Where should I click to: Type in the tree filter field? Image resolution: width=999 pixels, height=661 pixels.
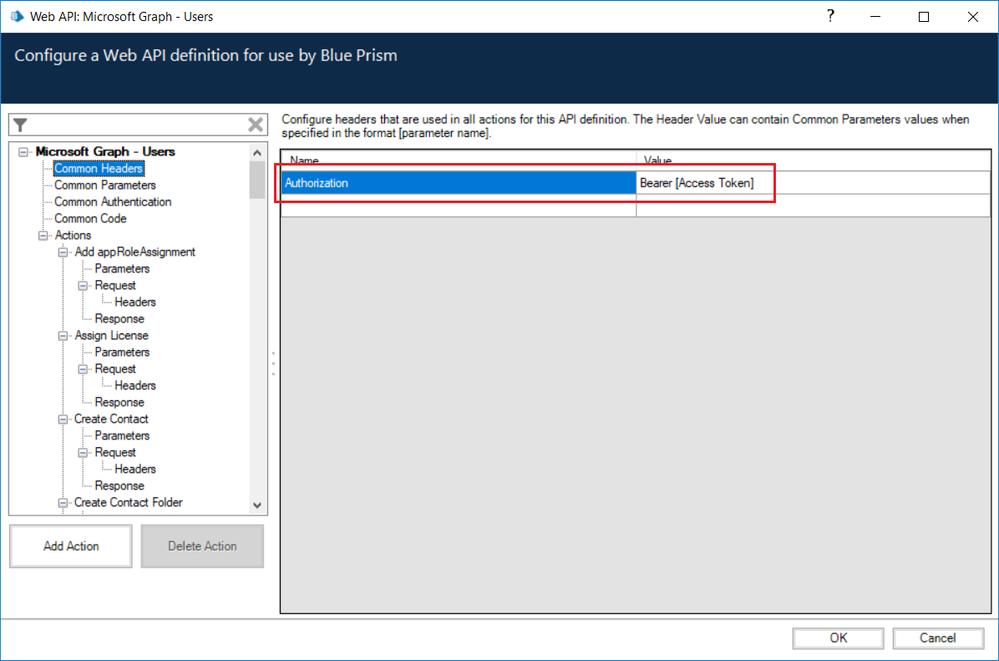click(138, 124)
